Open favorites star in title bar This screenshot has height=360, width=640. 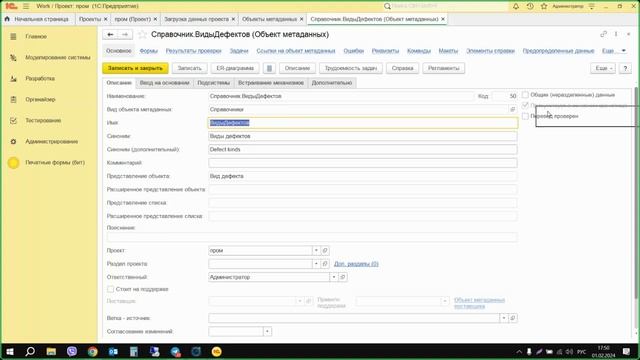coord(544,6)
